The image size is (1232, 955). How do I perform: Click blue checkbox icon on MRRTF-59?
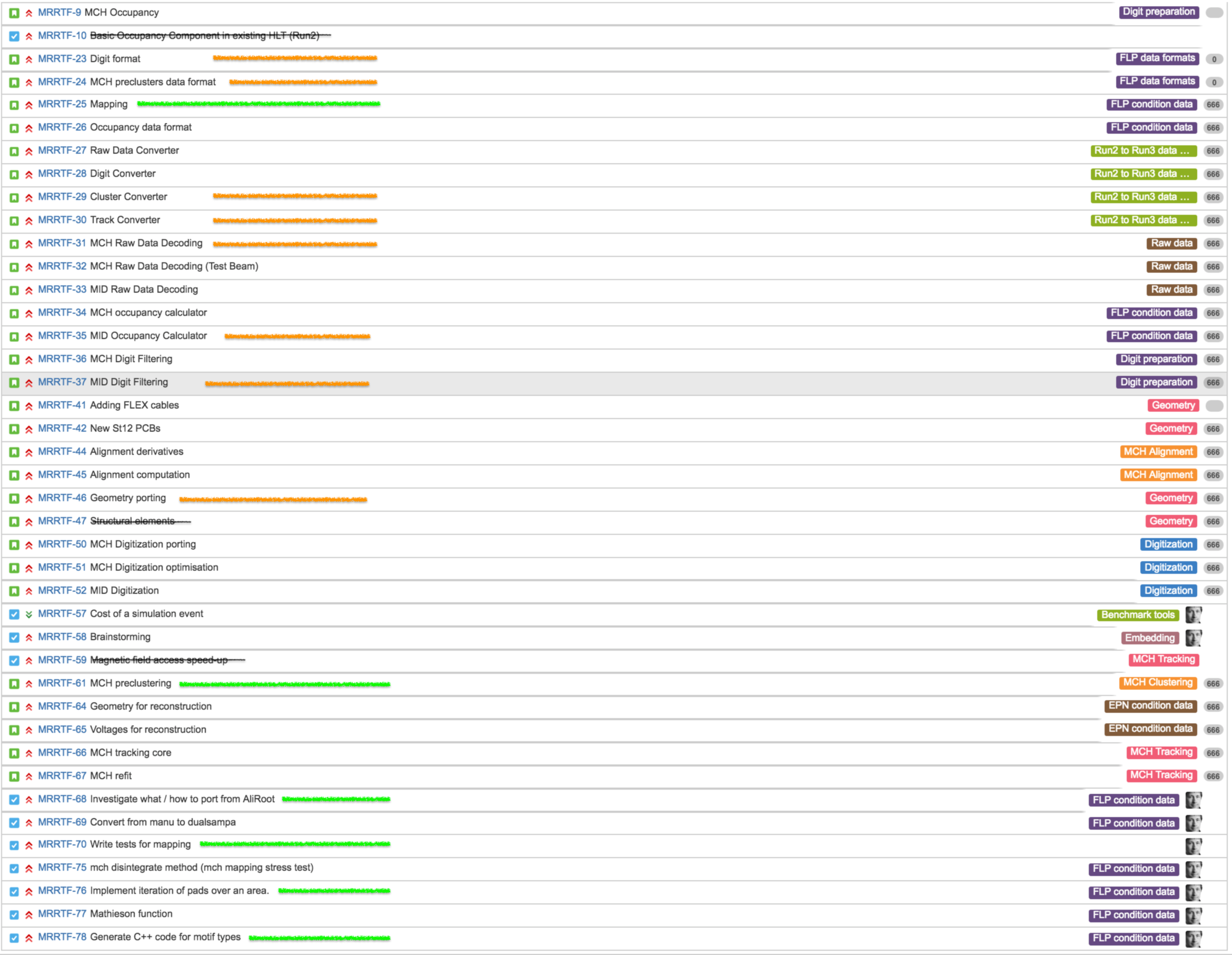tap(14, 661)
